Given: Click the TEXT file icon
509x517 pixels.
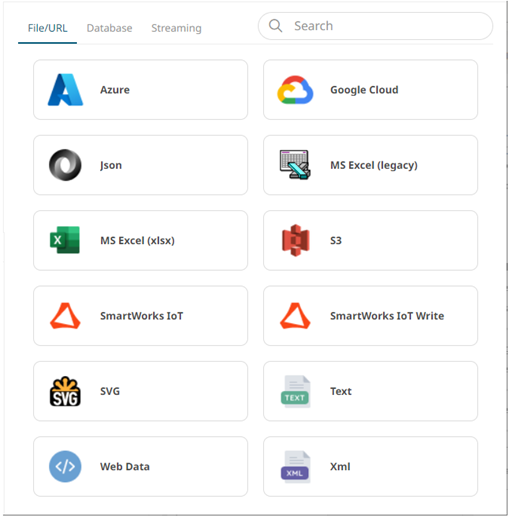Looking at the screenshot, I should pyautogui.click(x=295, y=391).
